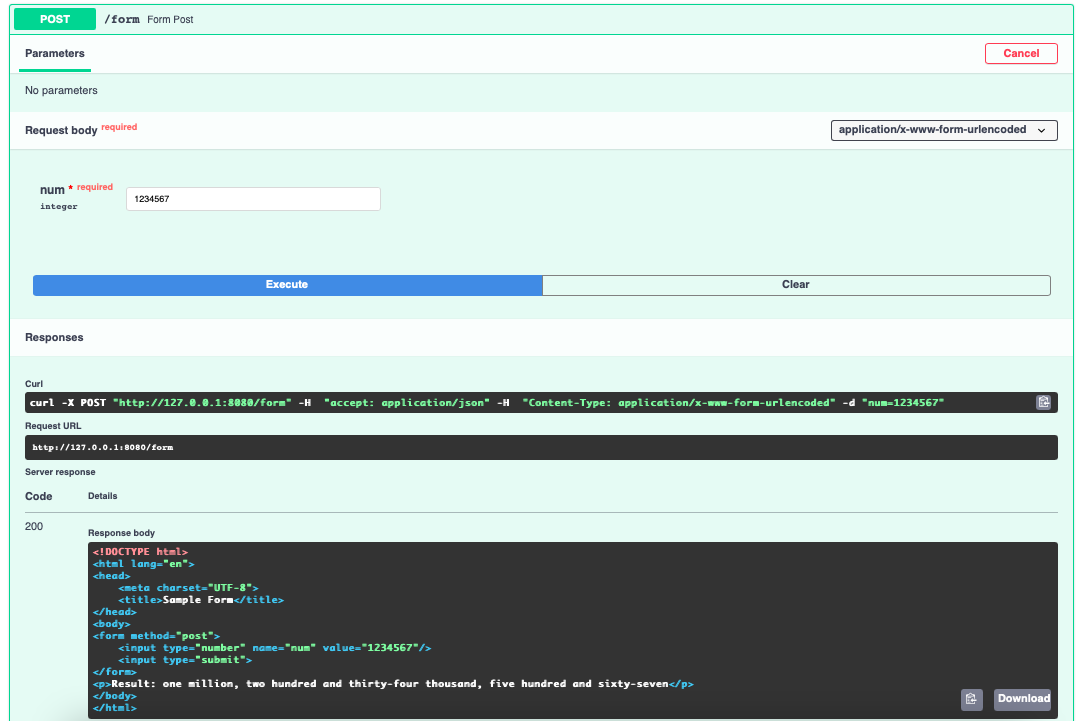Select the Request URL text block
The height and width of the screenshot is (721, 1086).
[541, 447]
